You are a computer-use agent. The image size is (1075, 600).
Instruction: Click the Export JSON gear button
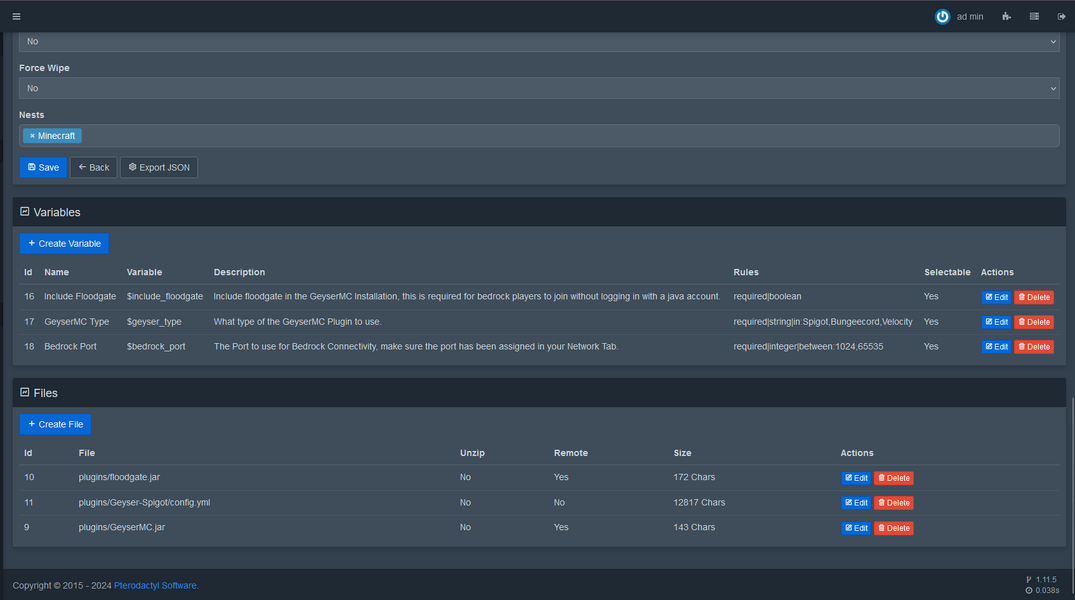pos(160,167)
